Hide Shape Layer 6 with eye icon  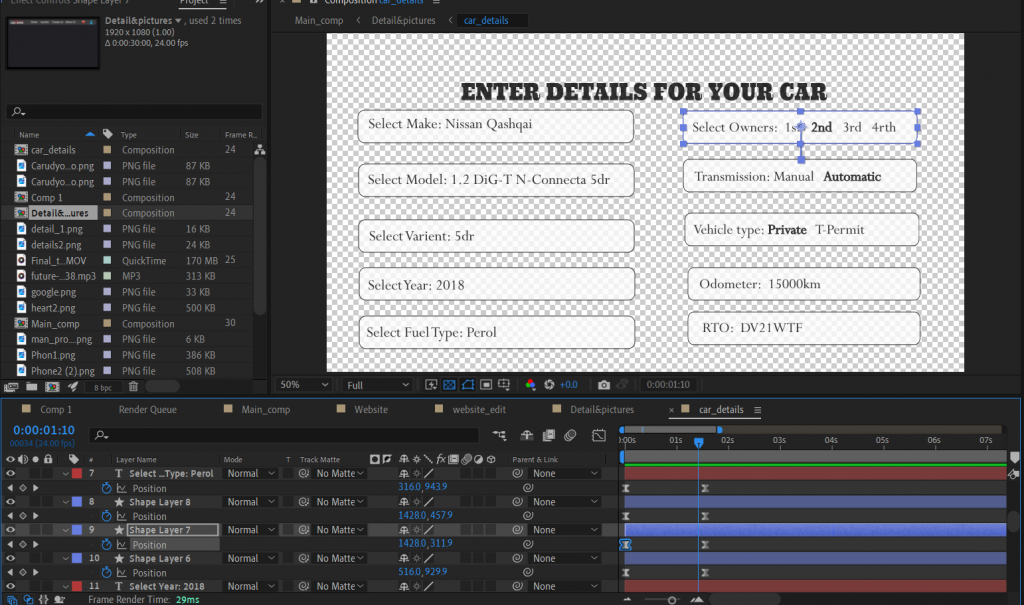[10, 559]
